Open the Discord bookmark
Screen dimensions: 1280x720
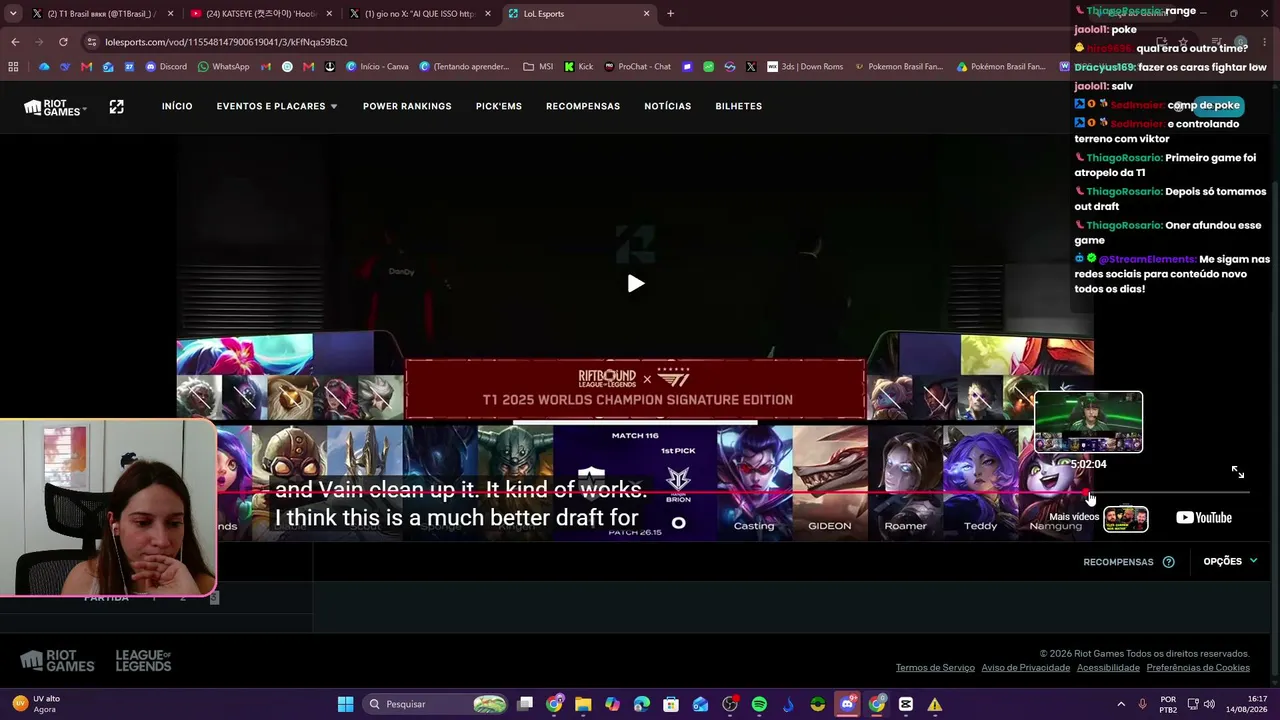pyautogui.click(x=166, y=67)
